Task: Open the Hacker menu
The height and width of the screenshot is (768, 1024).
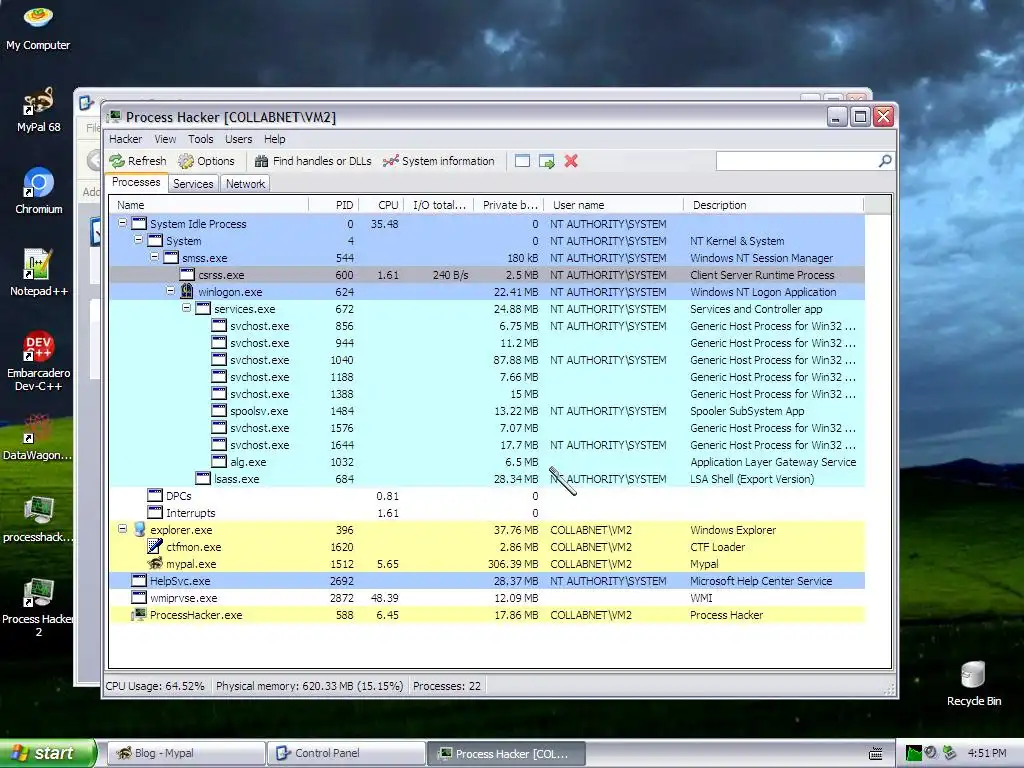Action: coord(125,139)
